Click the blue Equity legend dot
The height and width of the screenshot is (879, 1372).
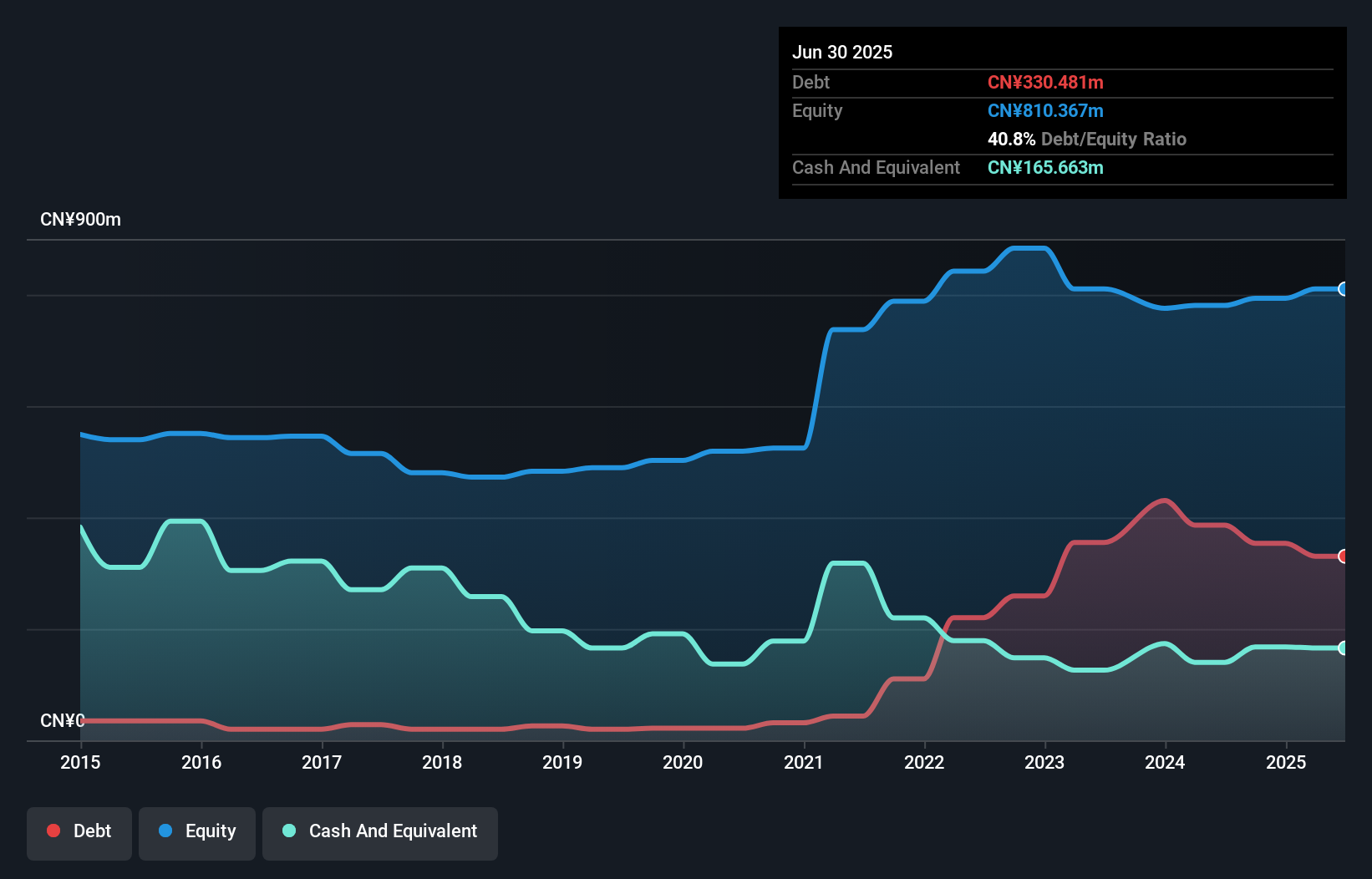point(165,831)
